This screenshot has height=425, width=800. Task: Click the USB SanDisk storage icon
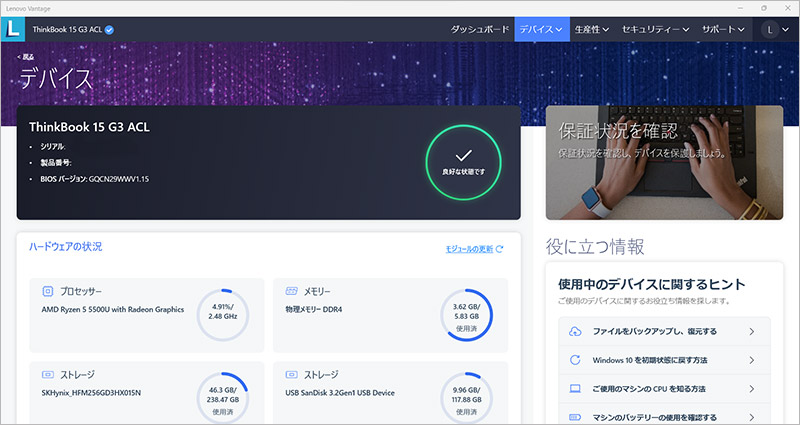(x=291, y=374)
